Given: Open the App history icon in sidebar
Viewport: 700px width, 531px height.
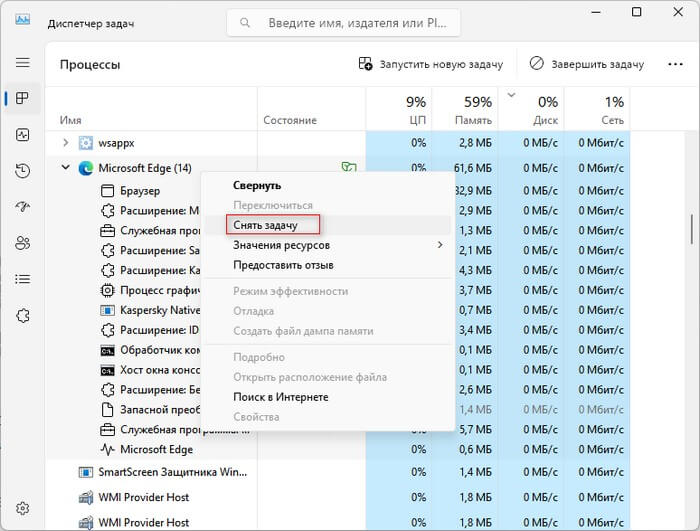Looking at the screenshot, I should point(22,171).
